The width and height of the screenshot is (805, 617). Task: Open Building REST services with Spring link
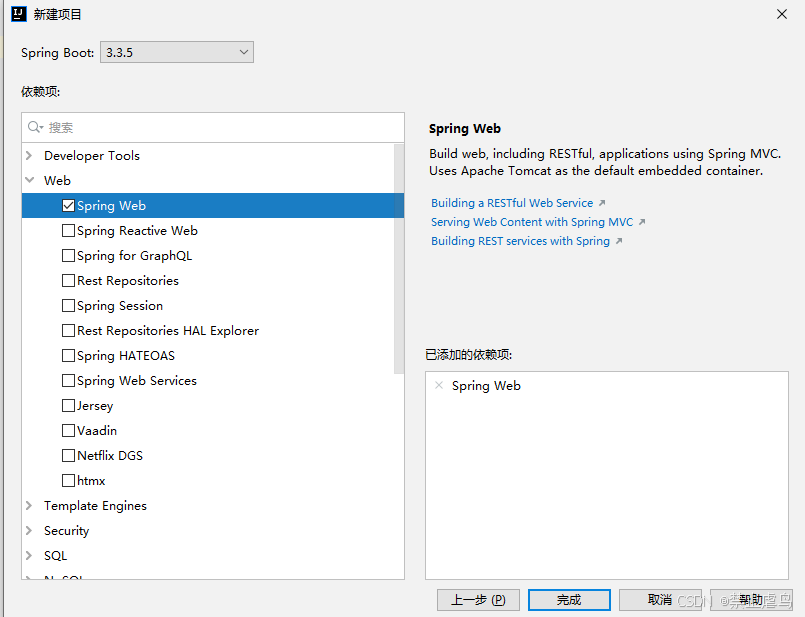520,241
